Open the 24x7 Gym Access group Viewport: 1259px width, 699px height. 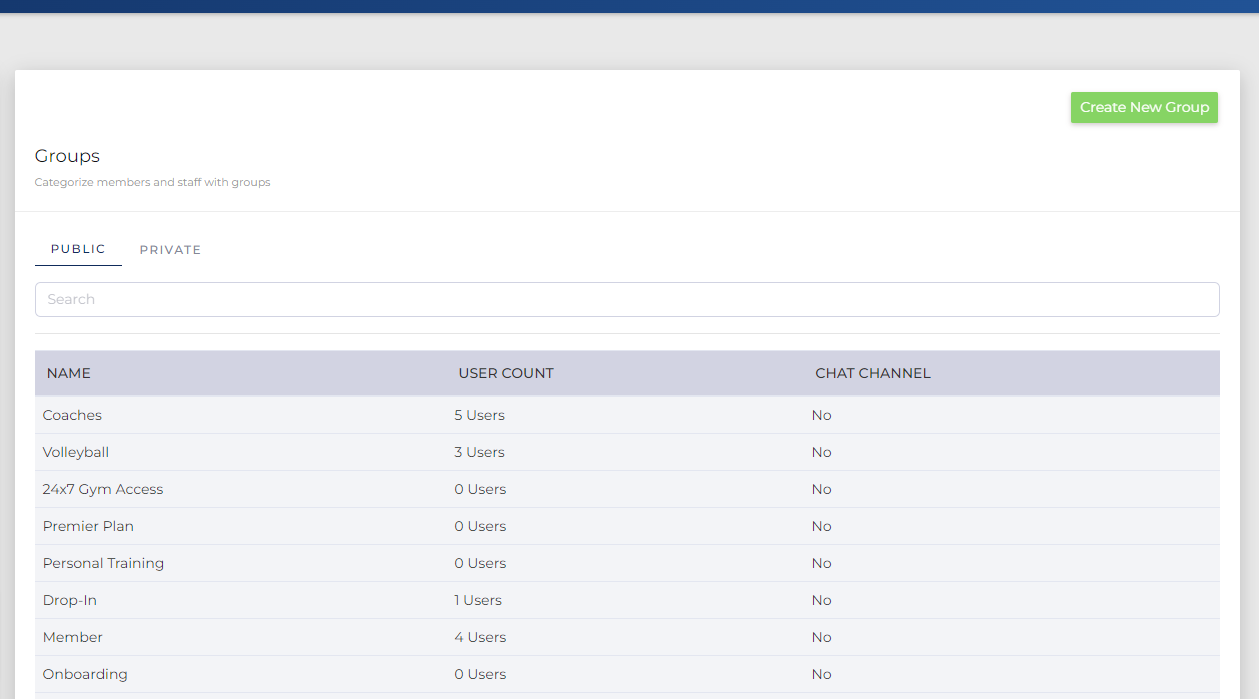click(103, 489)
